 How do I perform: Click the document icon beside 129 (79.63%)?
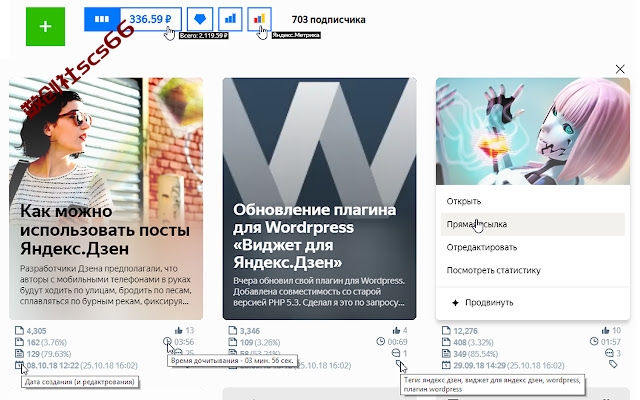(x=19, y=353)
